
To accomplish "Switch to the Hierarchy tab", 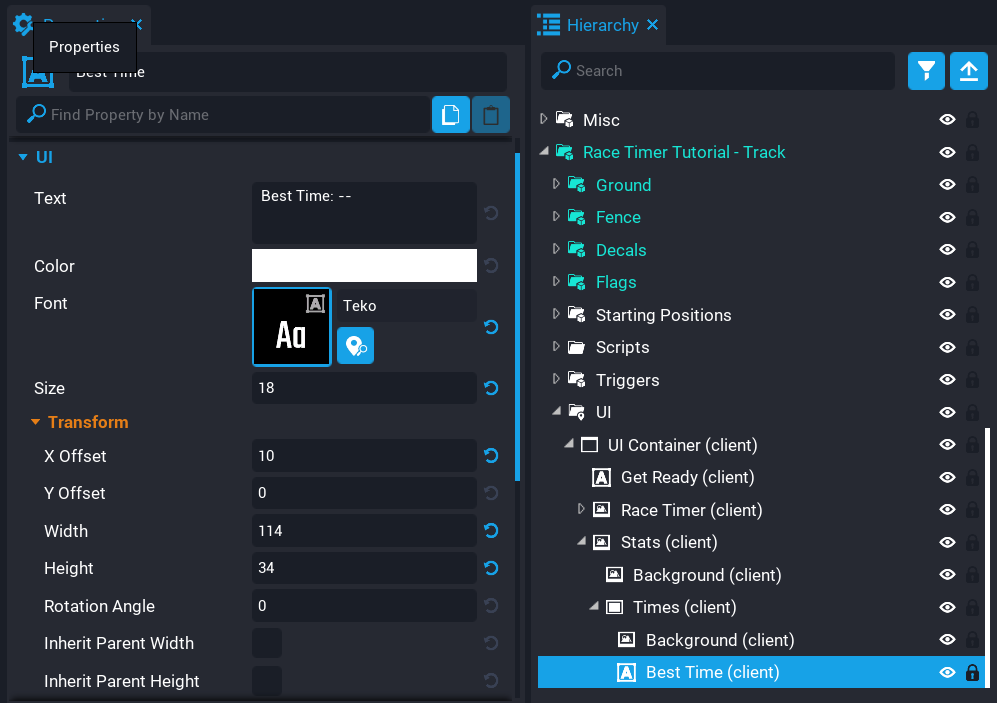I will [601, 25].
